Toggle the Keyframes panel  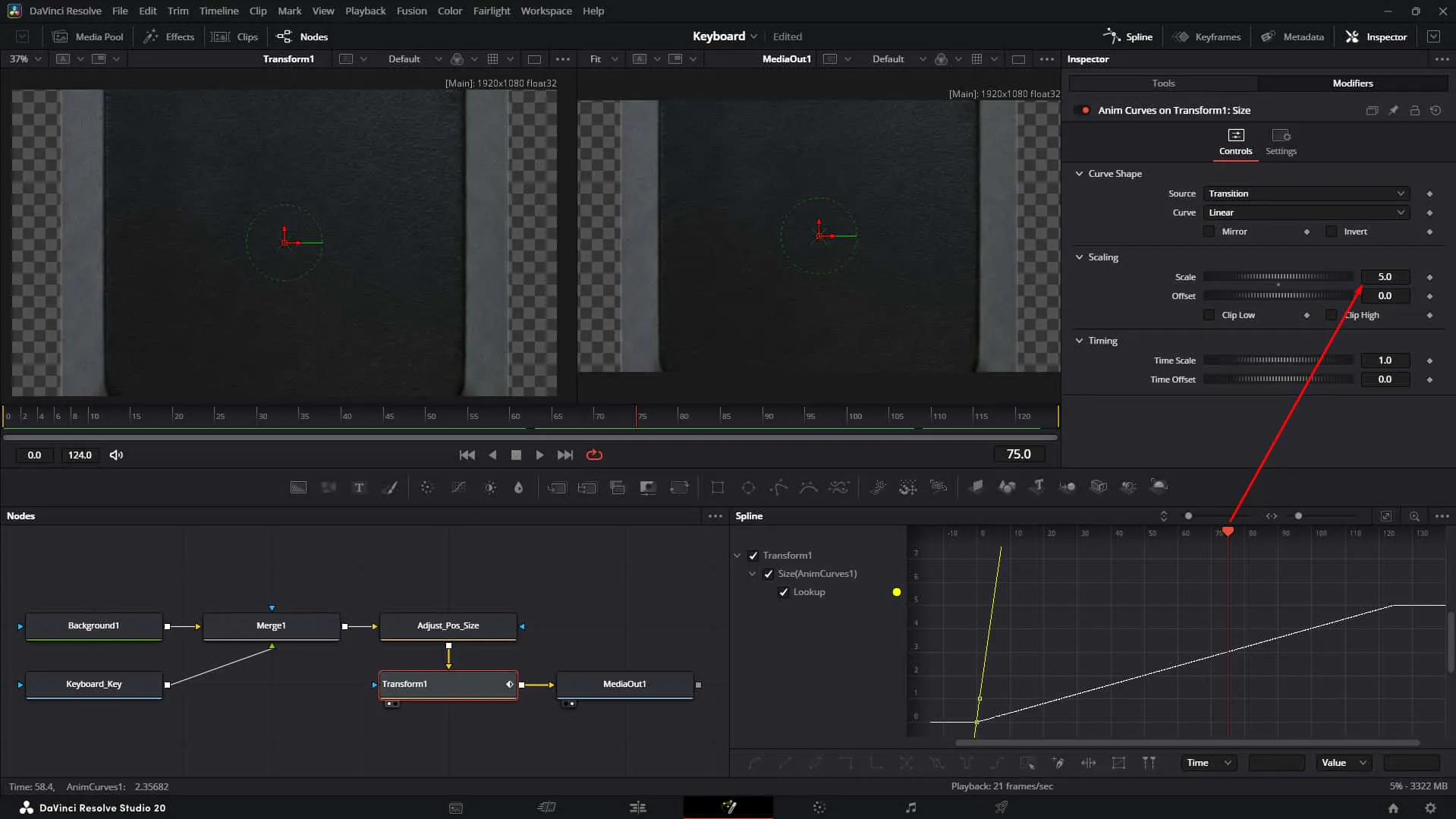click(x=1206, y=36)
